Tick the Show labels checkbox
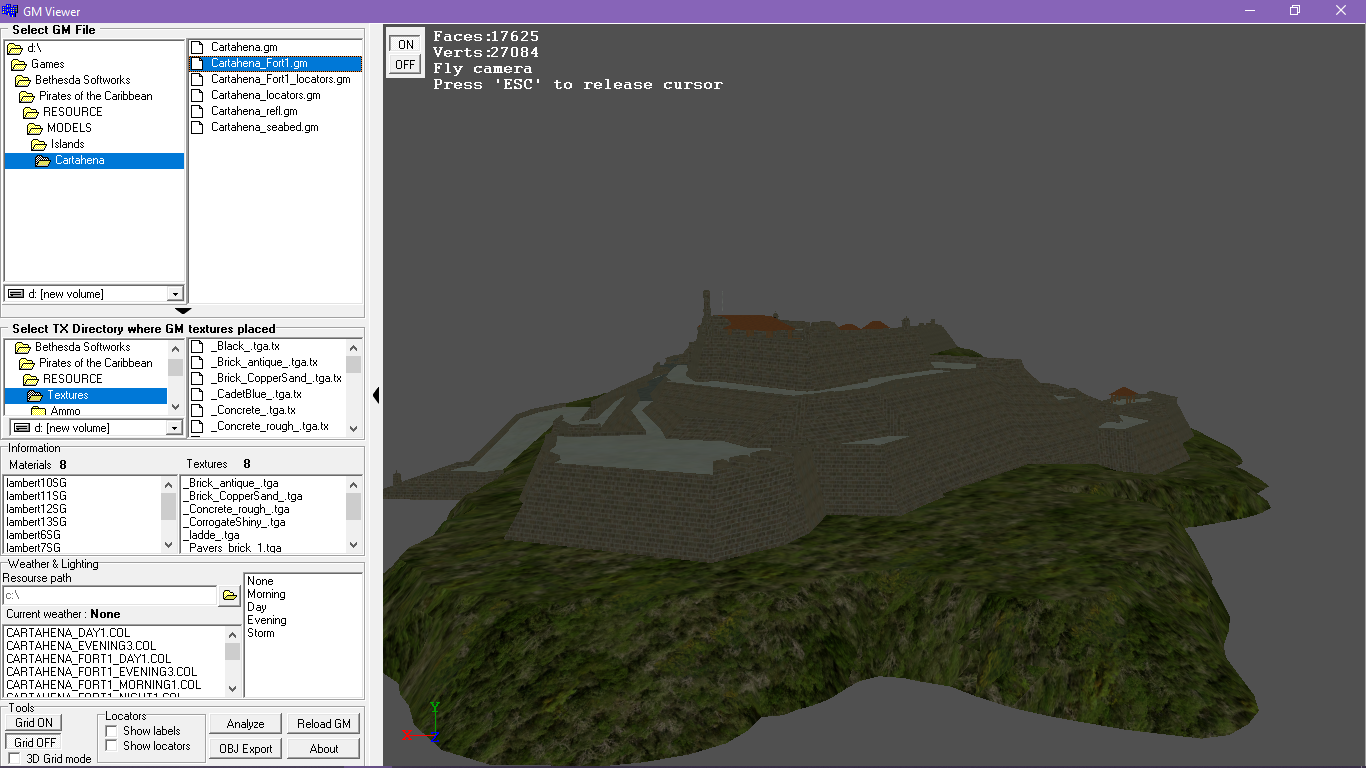The width and height of the screenshot is (1366, 768). 112,731
